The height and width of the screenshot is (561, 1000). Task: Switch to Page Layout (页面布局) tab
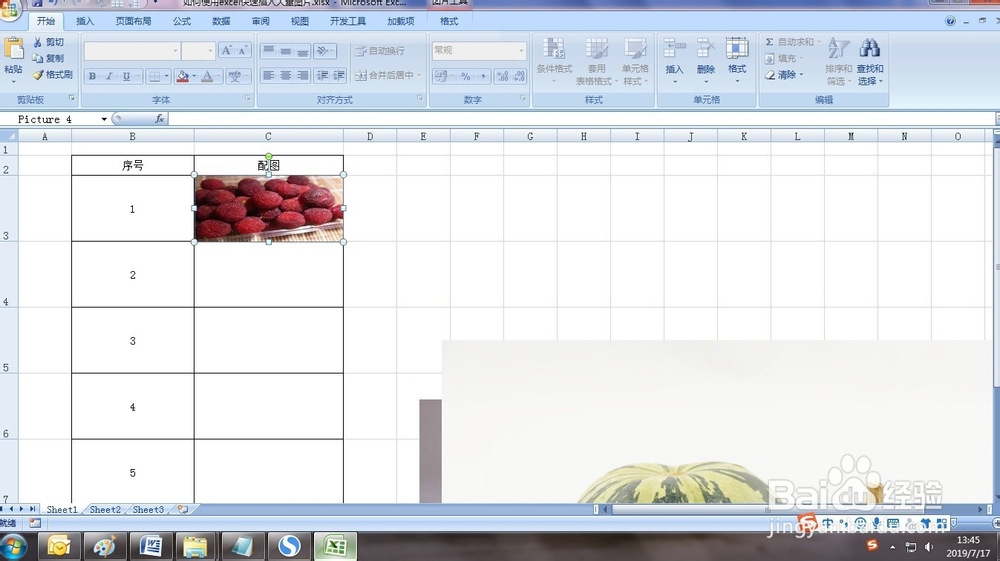(x=133, y=21)
